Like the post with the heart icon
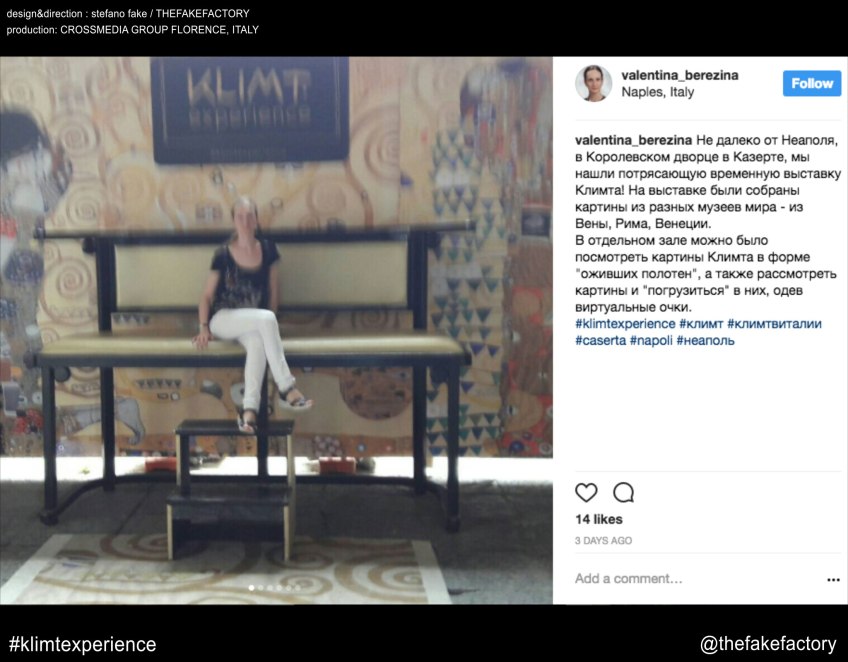This screenshot has height=662, width=848. coord(586,492)
